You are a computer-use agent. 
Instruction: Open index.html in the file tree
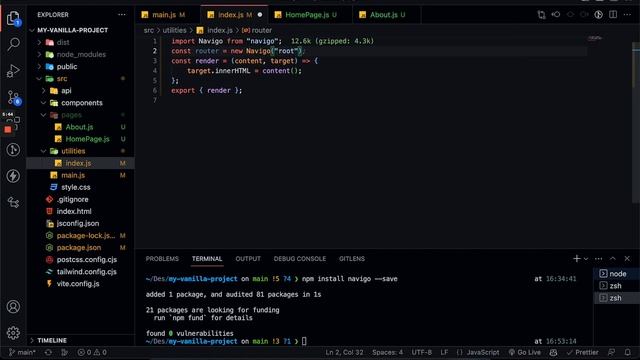tap(74, 211)
